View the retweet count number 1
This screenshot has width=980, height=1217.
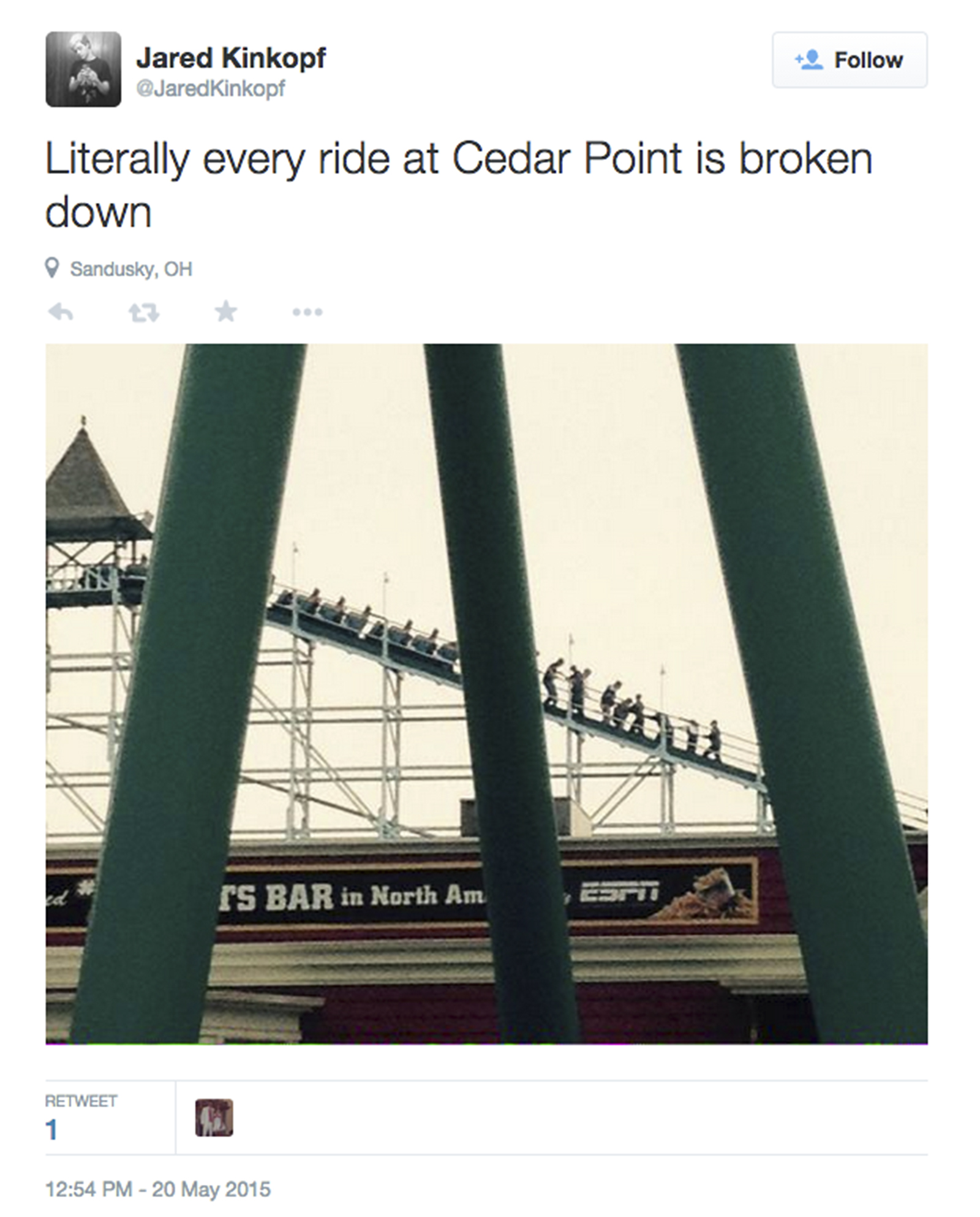coord(51,1129)
